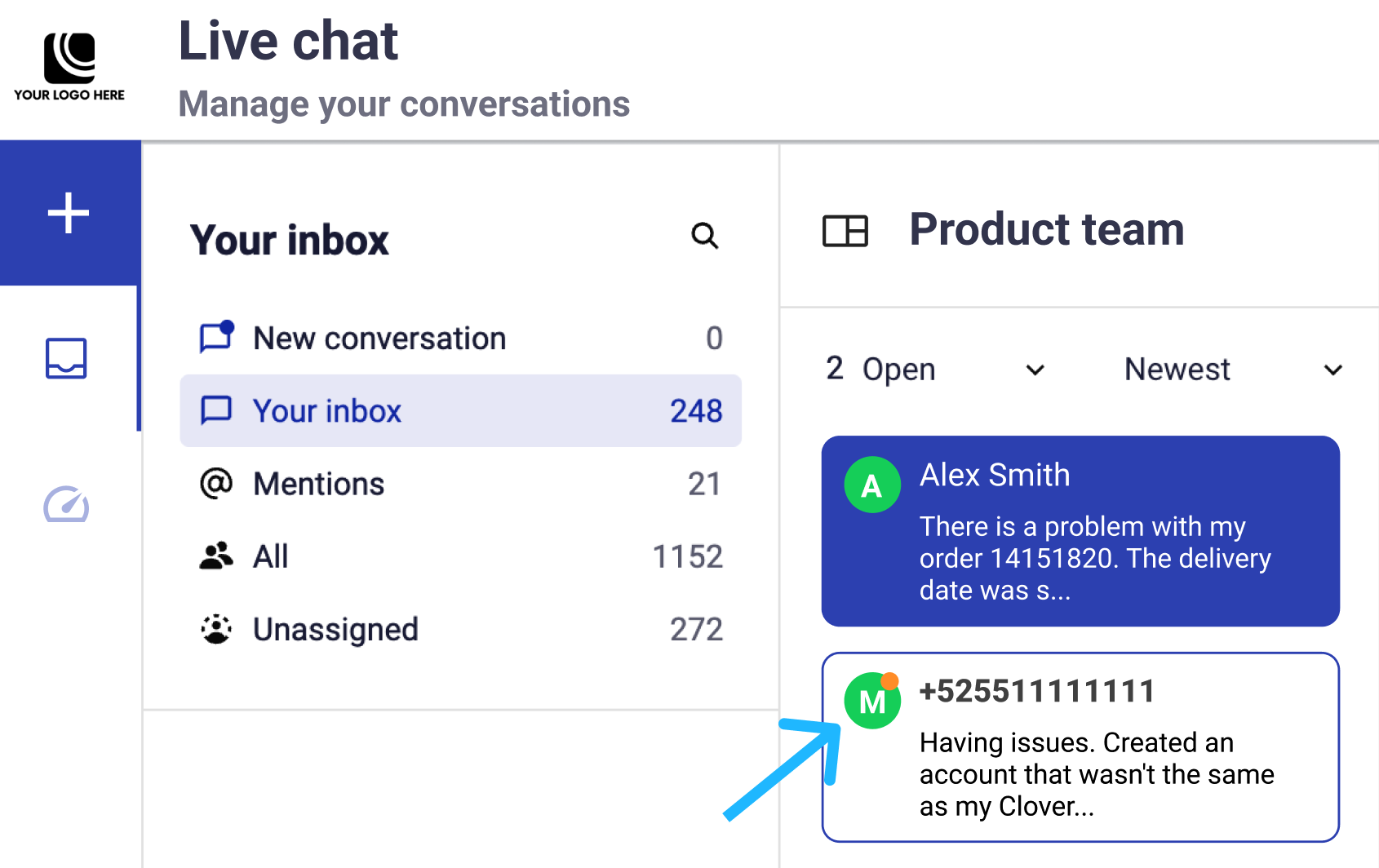Click the plus button in sidebar
Image resolution: width=1379 pixels, height=868 pixels.
coord(69,213)
